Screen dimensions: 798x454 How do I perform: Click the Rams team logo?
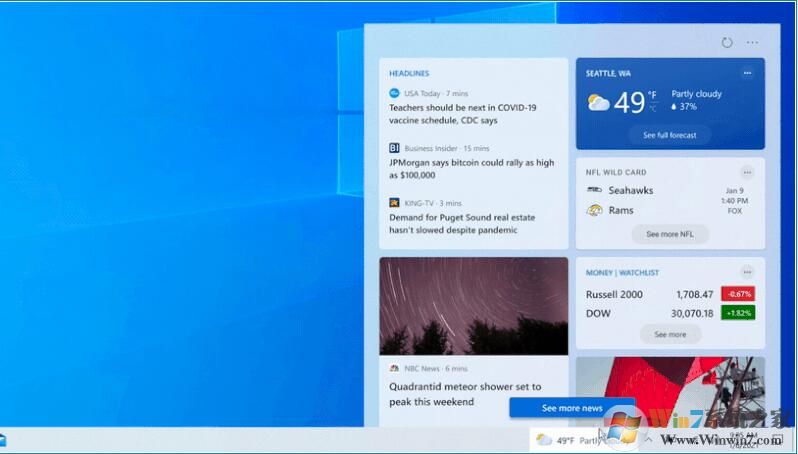coord(594,210)
